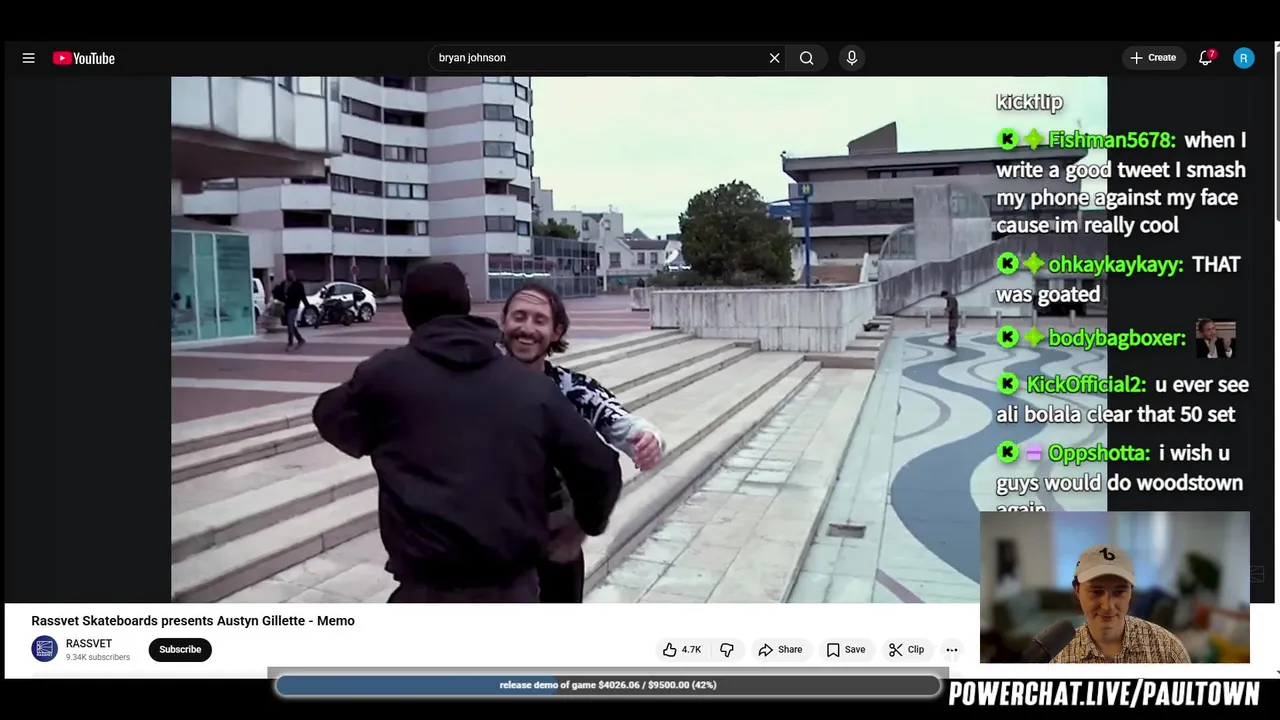Click KickOfficial2 username in chat overlay
Image resolution: width=1280 pixels, height=720 pixels.
[1085, 384]
